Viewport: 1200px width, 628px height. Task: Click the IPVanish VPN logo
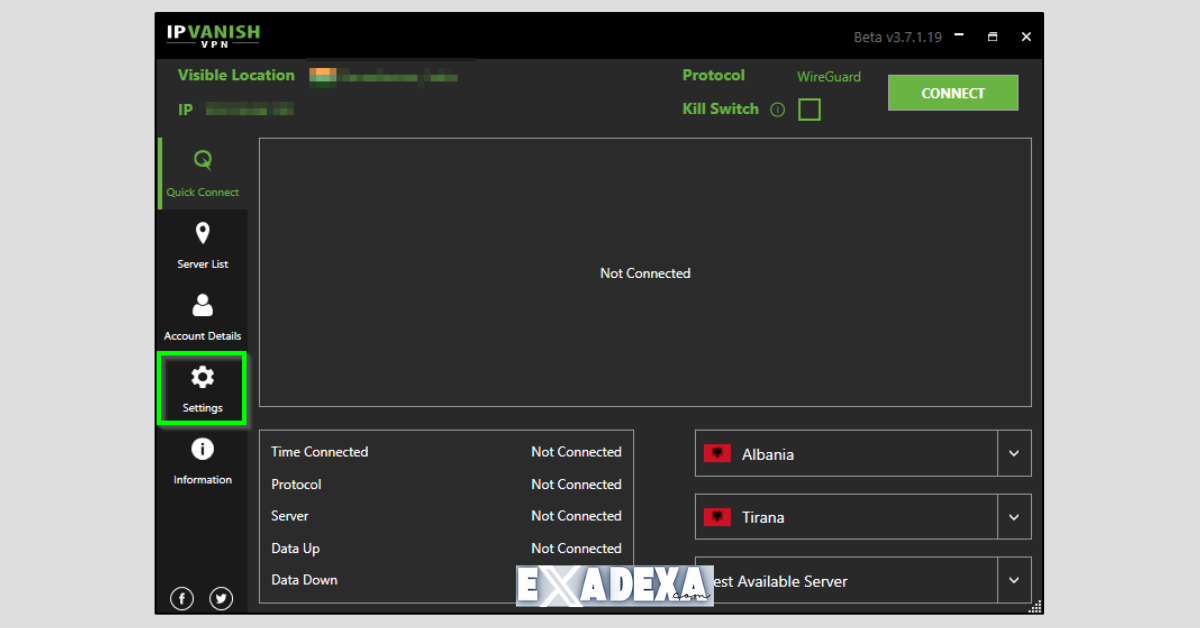[211, 34]
